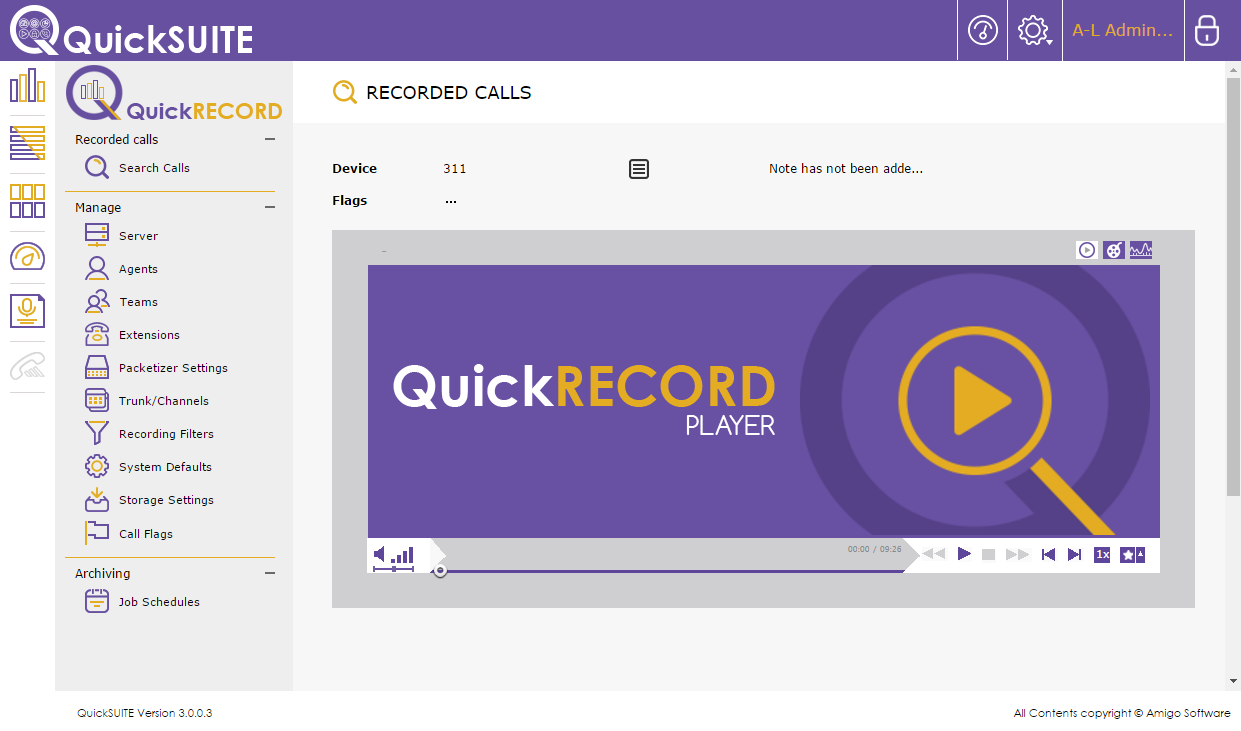This screenshot has height=731, width=1241.
Task: Change the 1x playback speed
Action: (x=1102, y=554)
